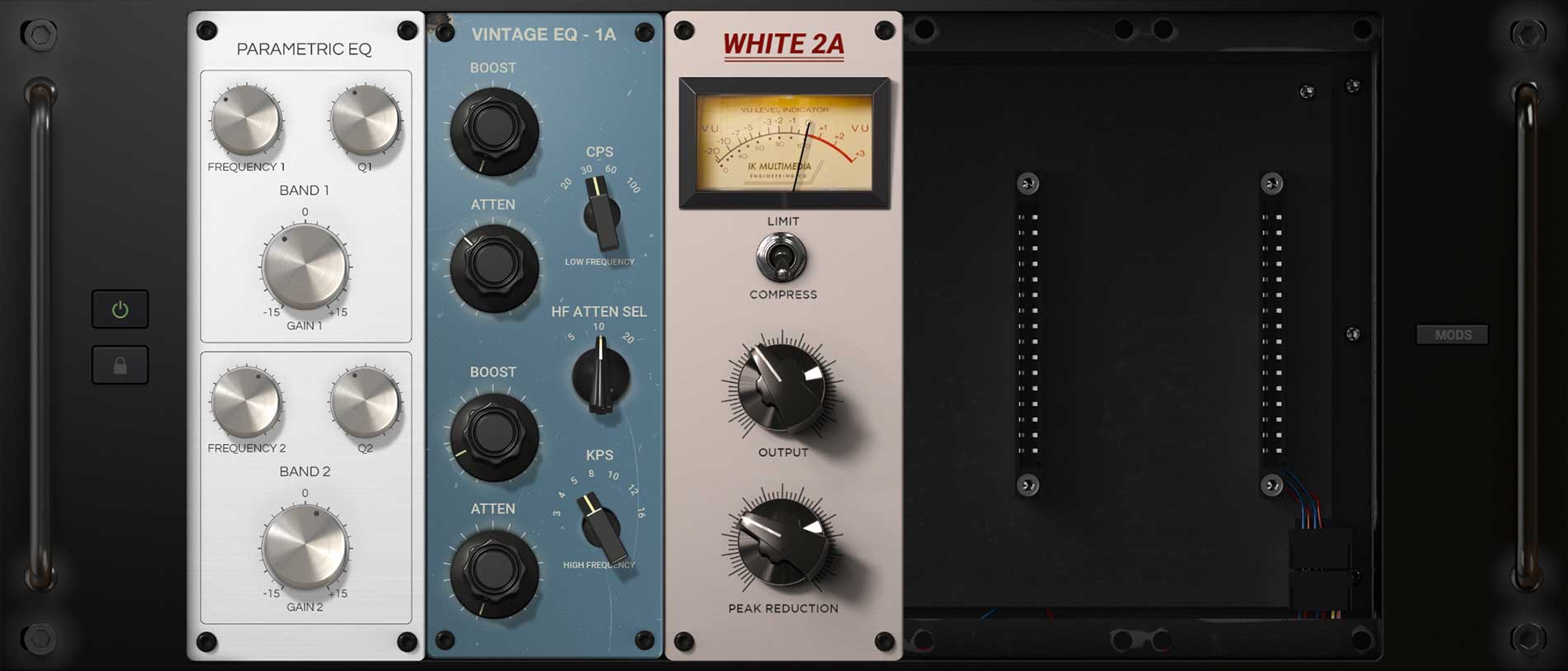The image size is (1568, 671).
Task: Click the KPS high frequency selector
Action: coord(601,526)
